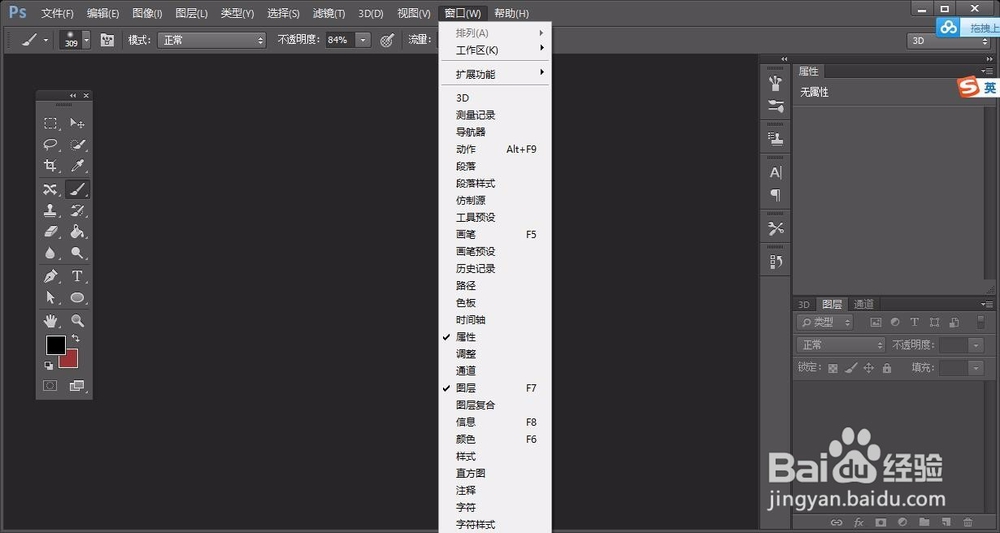The image size is (1000, 533).
Task: Select the Lasso tool
Action: pos(50,145)
